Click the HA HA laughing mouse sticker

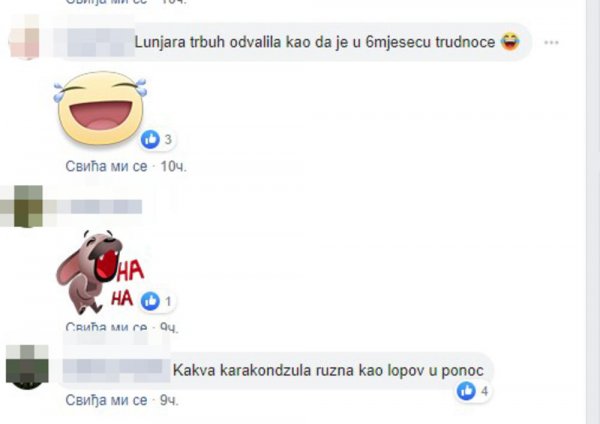[100, 272]
